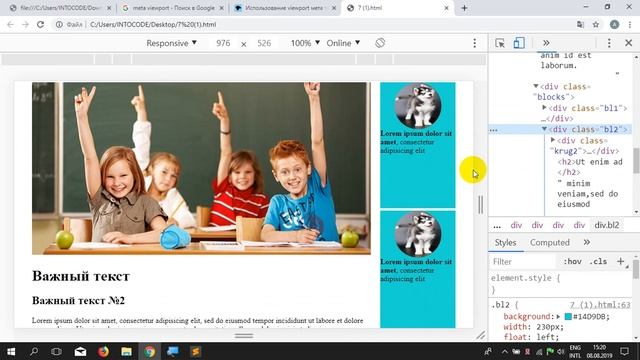Expand the background property triangle

point(558,316)
